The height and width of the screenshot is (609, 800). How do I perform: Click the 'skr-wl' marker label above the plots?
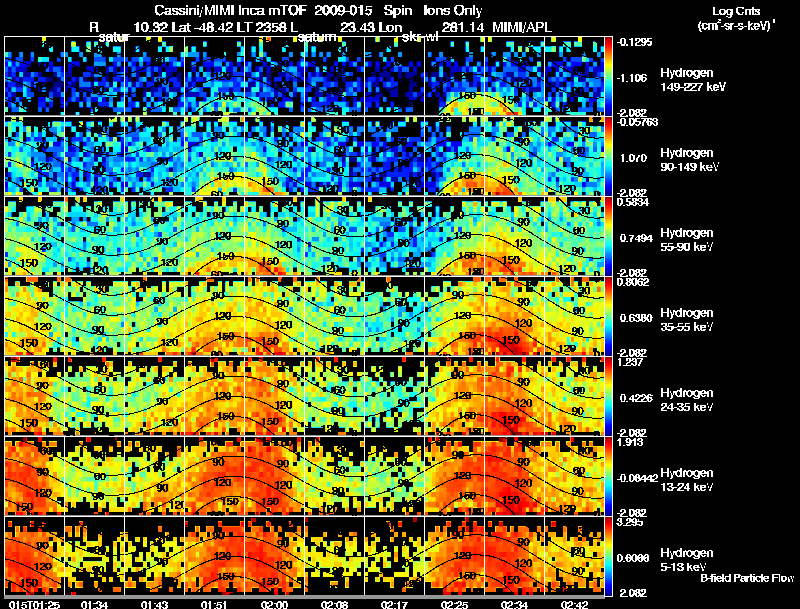[x=421, y=37]
